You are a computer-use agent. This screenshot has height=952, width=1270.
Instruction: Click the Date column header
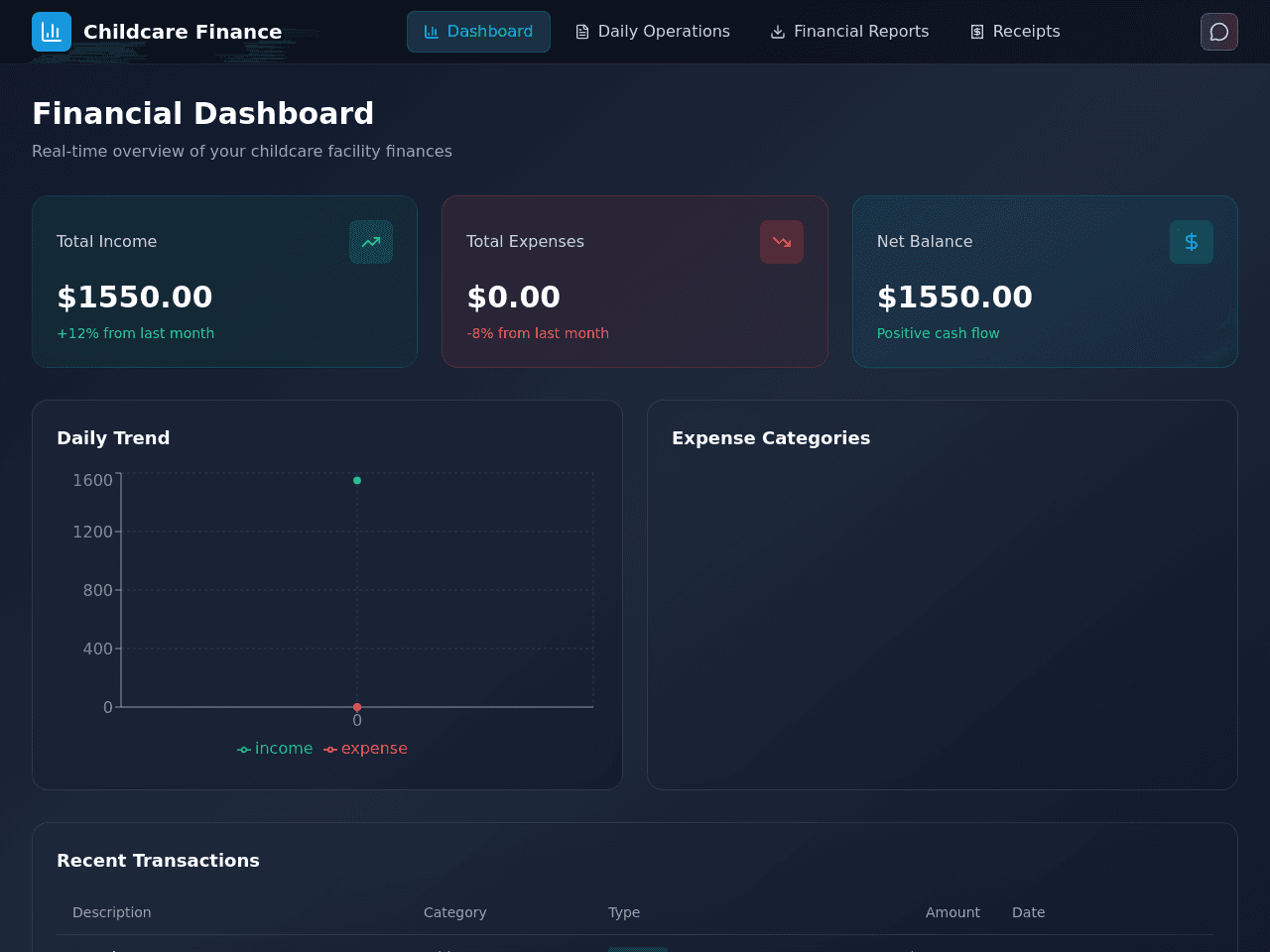click(1028, 912)
